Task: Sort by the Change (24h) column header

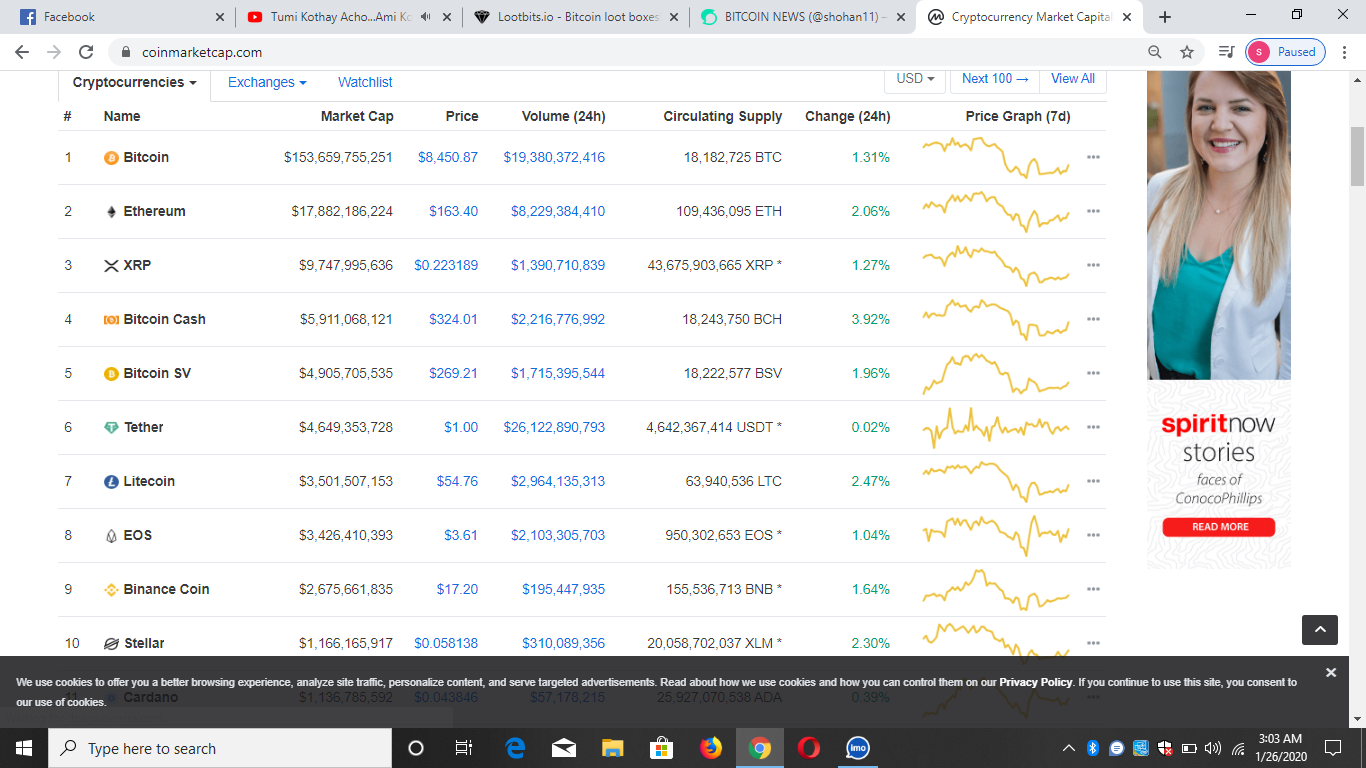Action: click(x=848, y=117)
